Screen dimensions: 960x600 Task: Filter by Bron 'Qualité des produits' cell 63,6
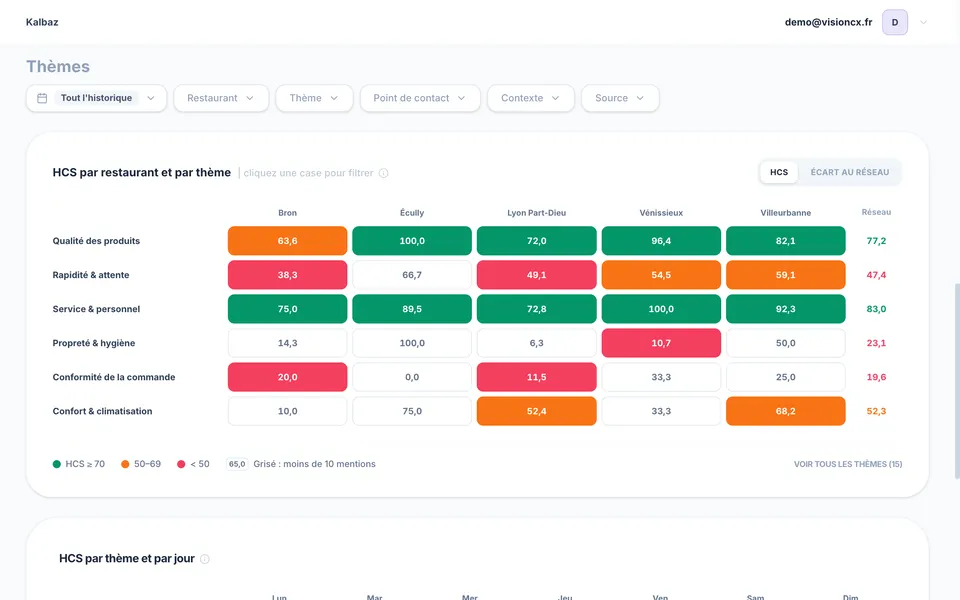[288, 241]
